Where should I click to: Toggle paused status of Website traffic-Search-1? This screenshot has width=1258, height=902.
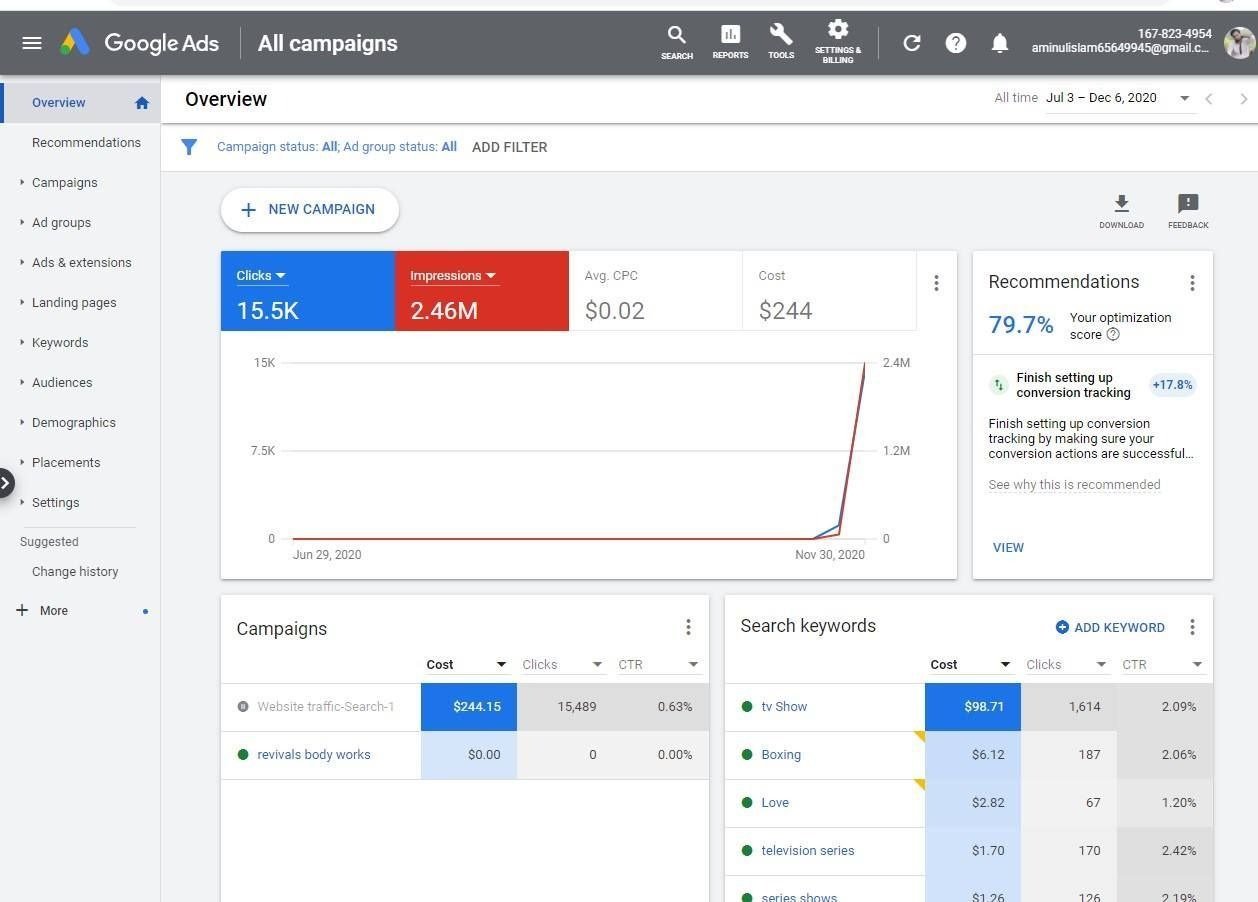[243, 707]
